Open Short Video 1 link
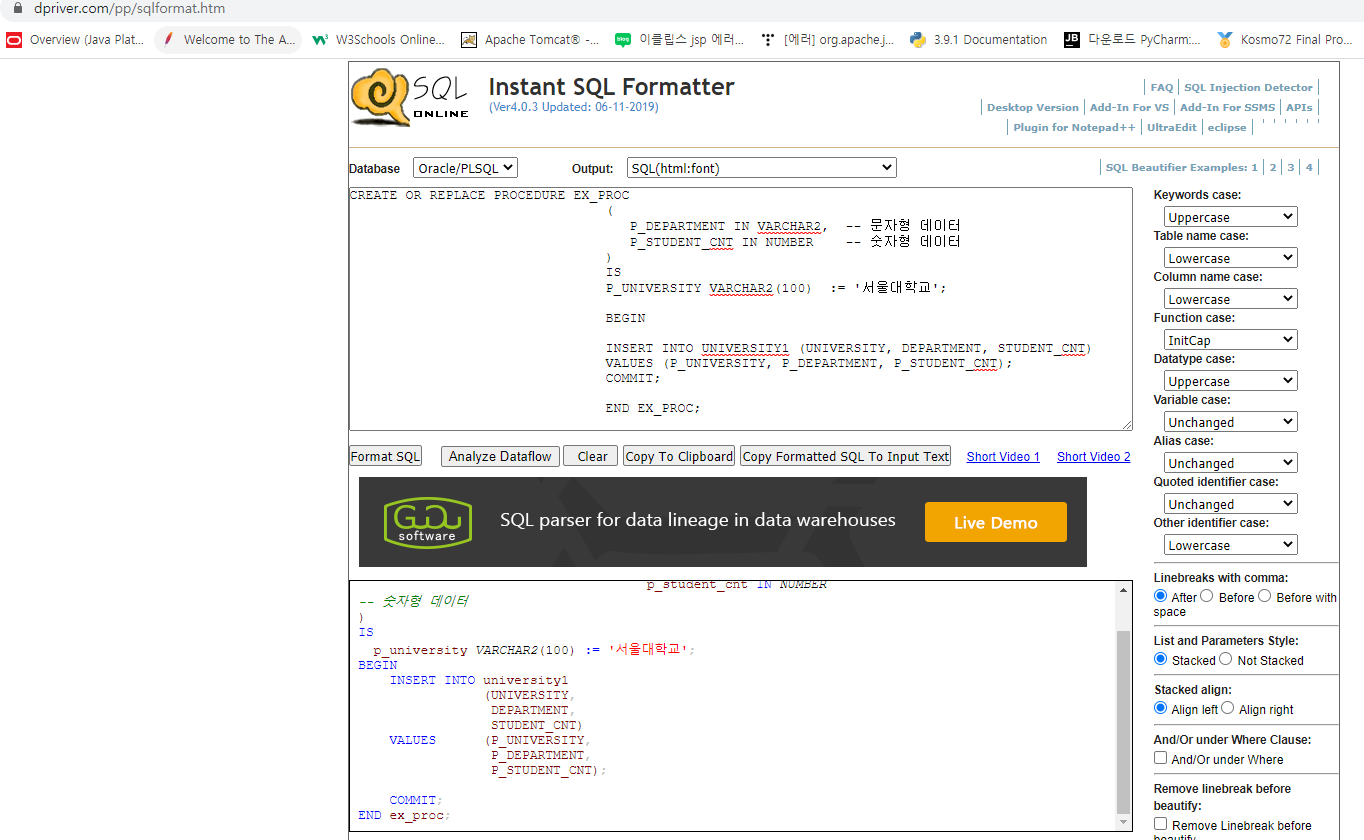 tap(1003, 457)
